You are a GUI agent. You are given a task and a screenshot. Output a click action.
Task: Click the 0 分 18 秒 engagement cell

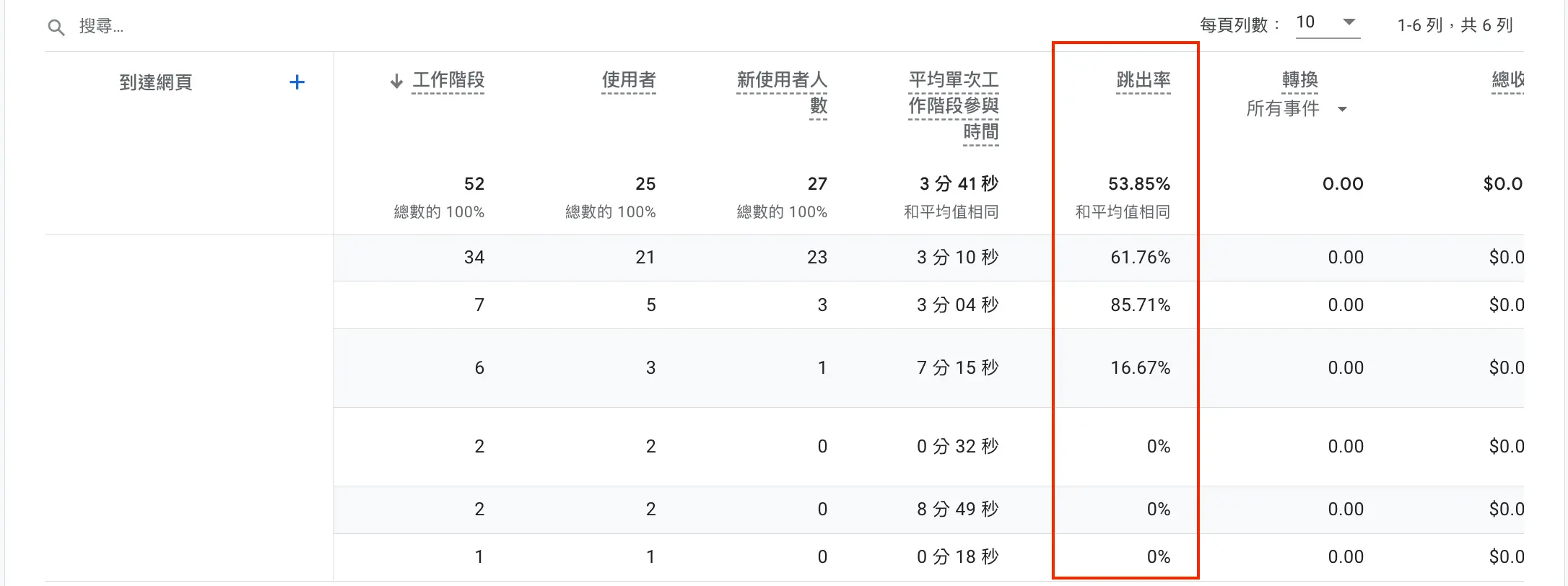point(958,557)
